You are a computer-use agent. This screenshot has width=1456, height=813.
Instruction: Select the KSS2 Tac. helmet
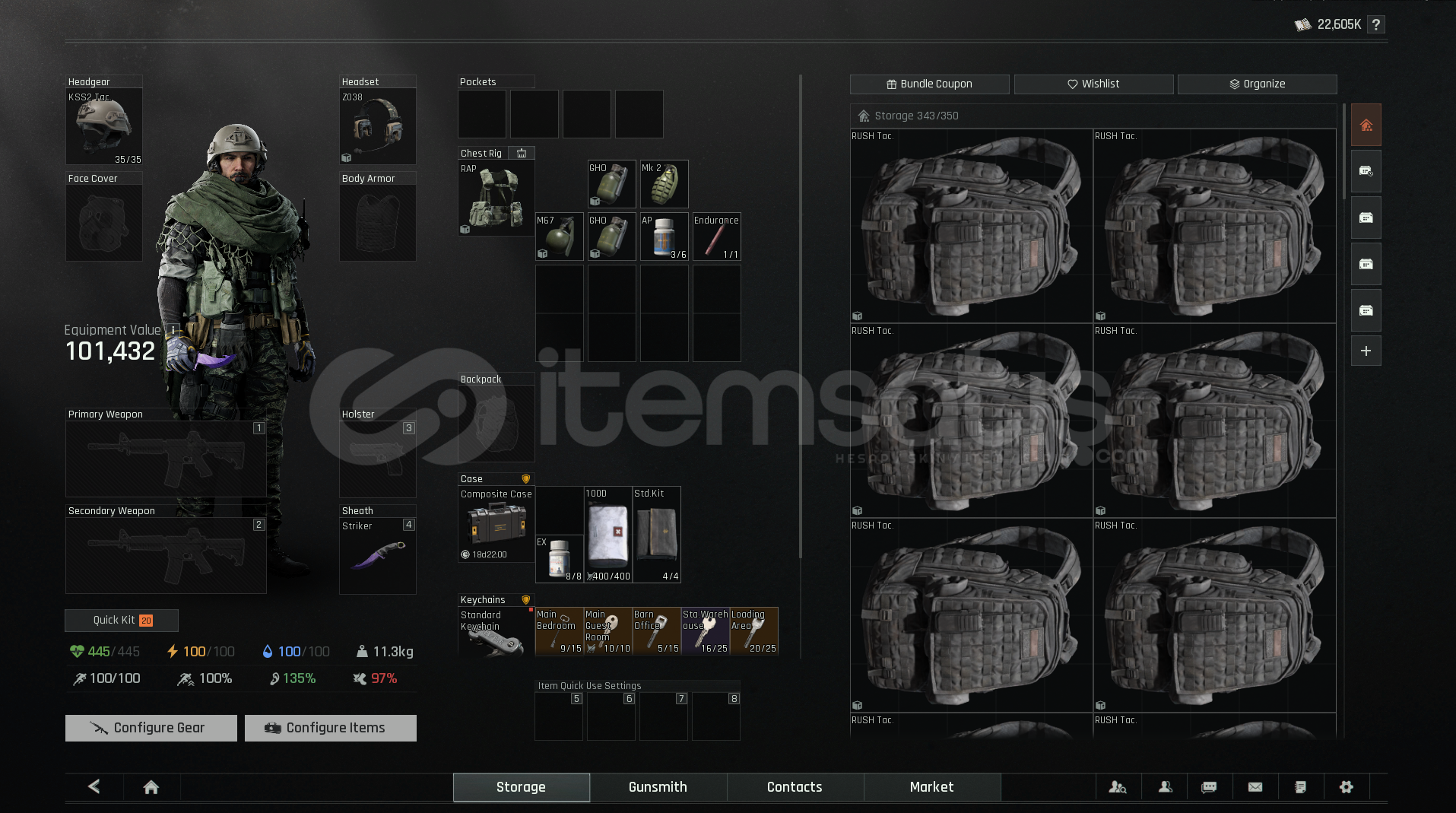104,127
